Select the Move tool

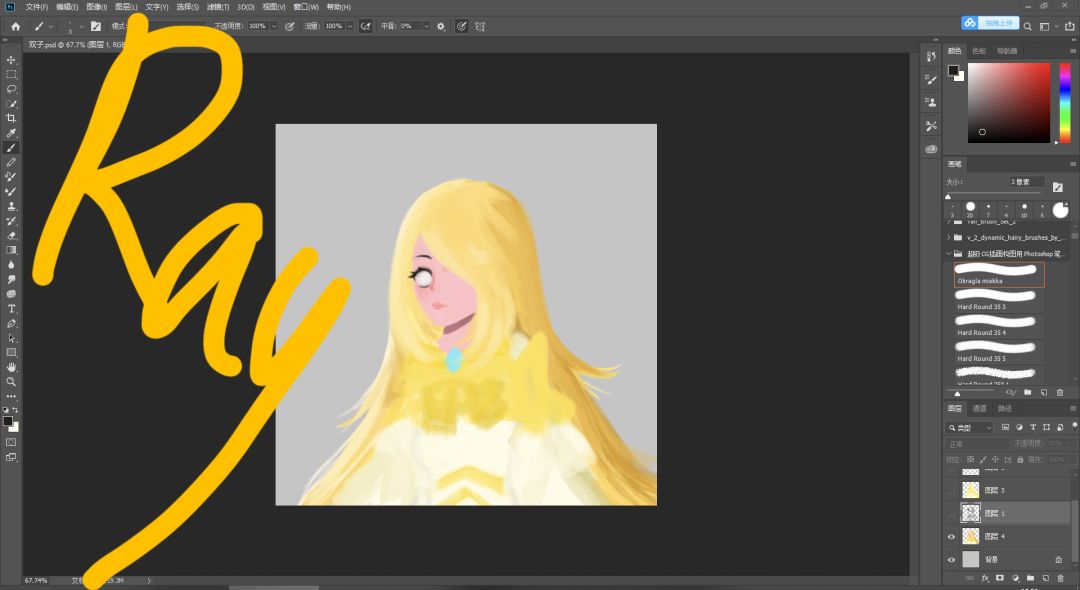tap(11, 60)
